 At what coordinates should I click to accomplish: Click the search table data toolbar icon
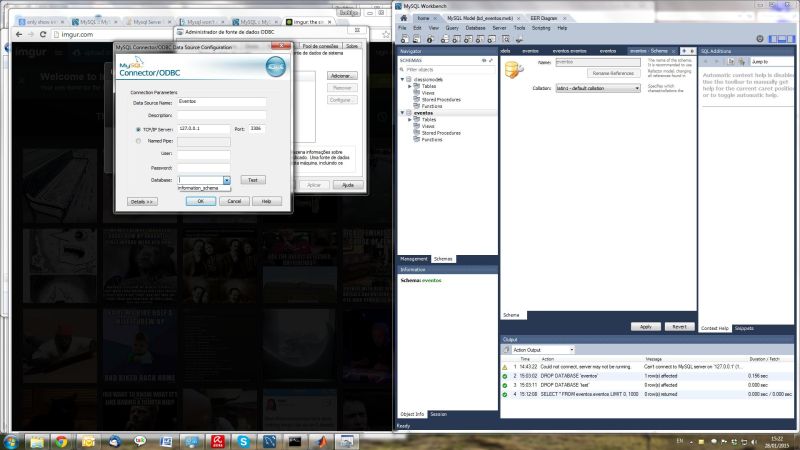coord(506,39)
